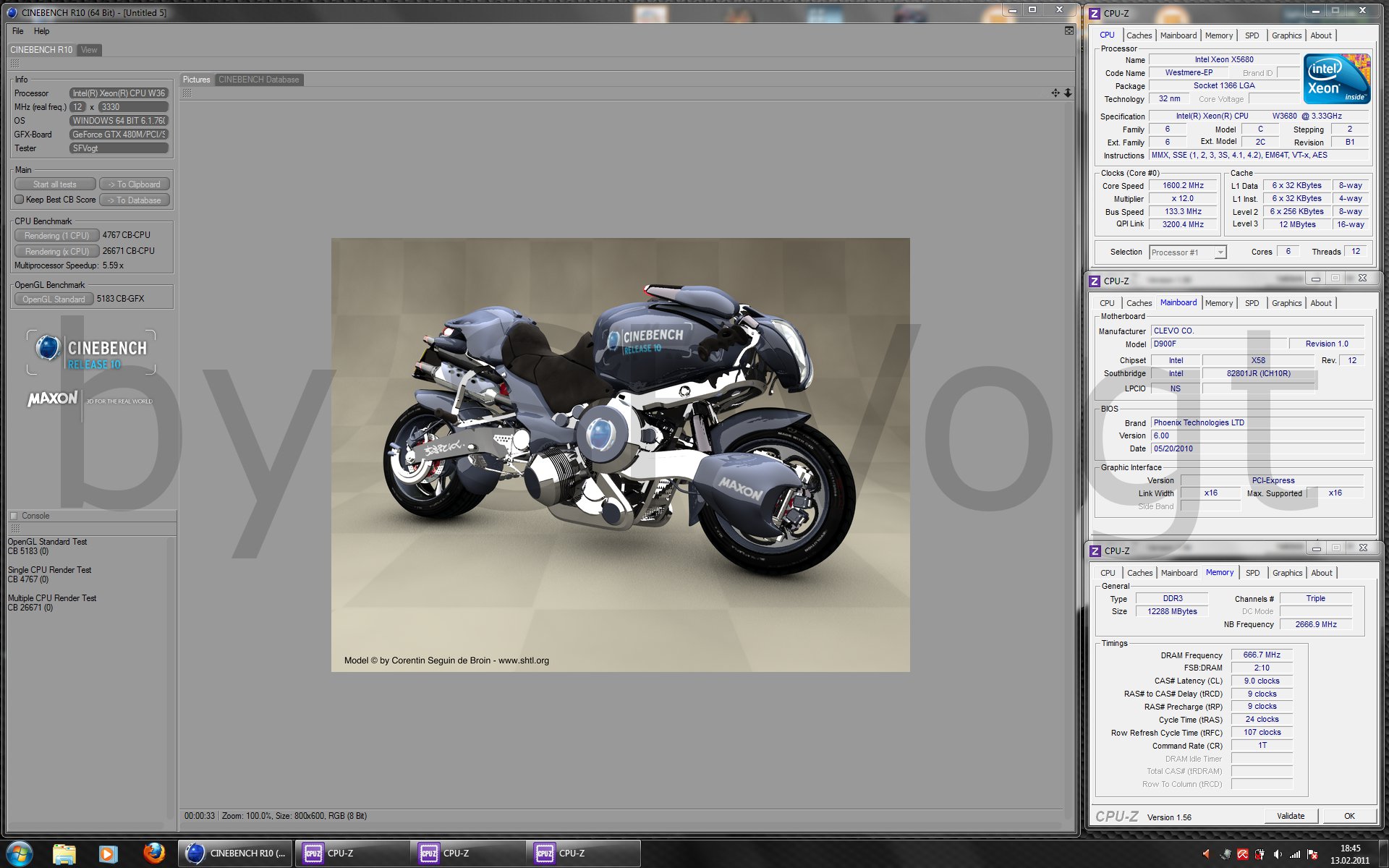Screen dimensions: 1389x868
Task: Click the grip handle below Console label
Action: pos(14,529)
